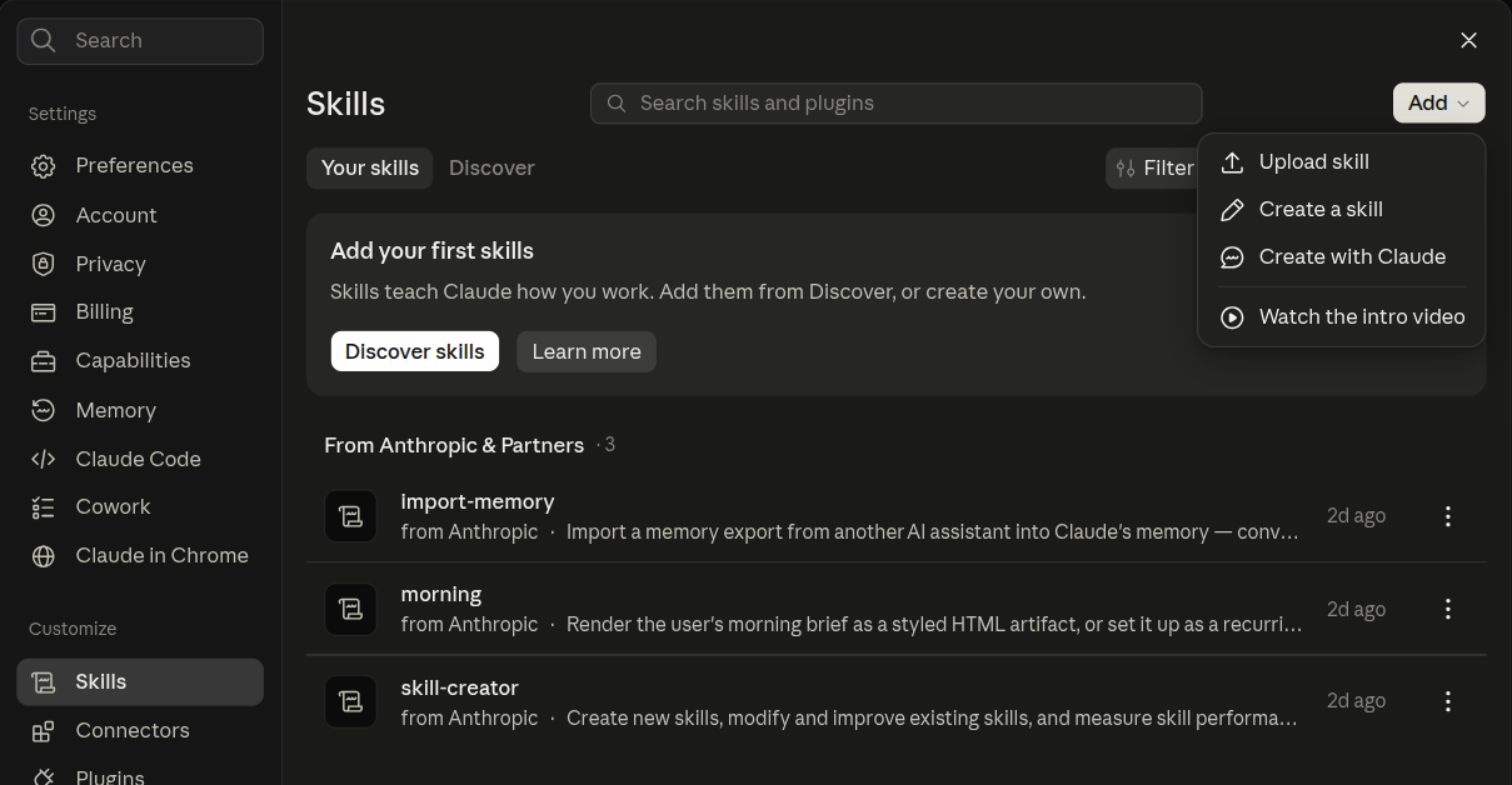The height and width of the screenshot is (785, 1512).
Task: Collapse the Add dropdown button
Action: point(1439,103)
